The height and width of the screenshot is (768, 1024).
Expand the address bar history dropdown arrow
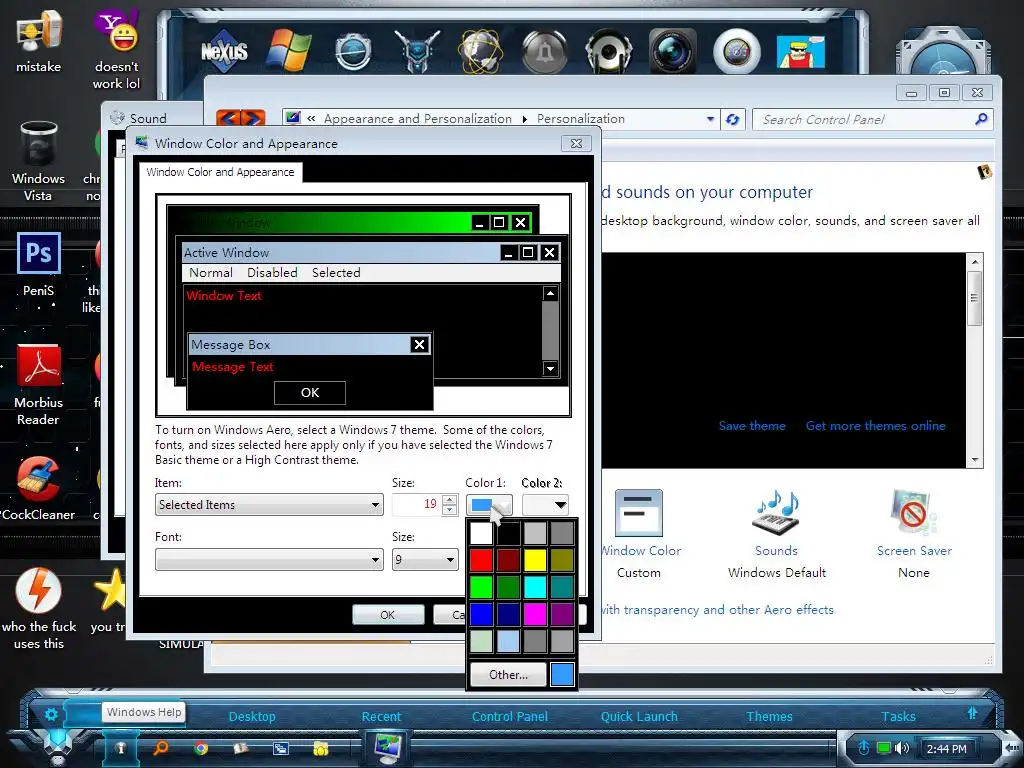pos(711,119)
